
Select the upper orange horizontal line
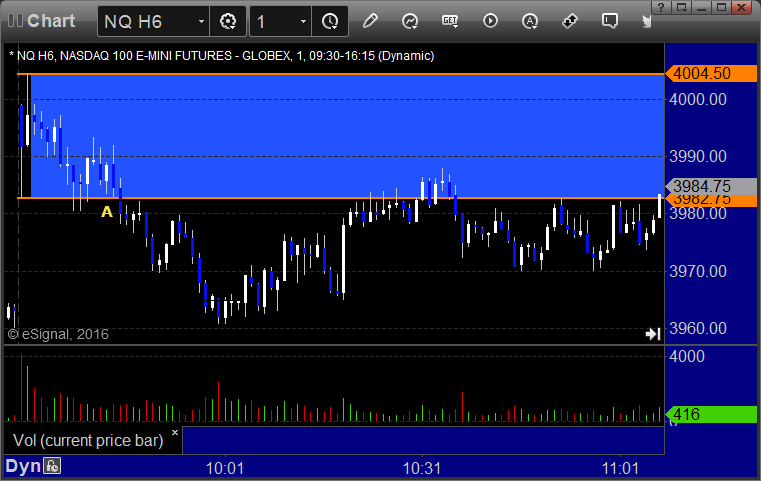tap(340, 74)
